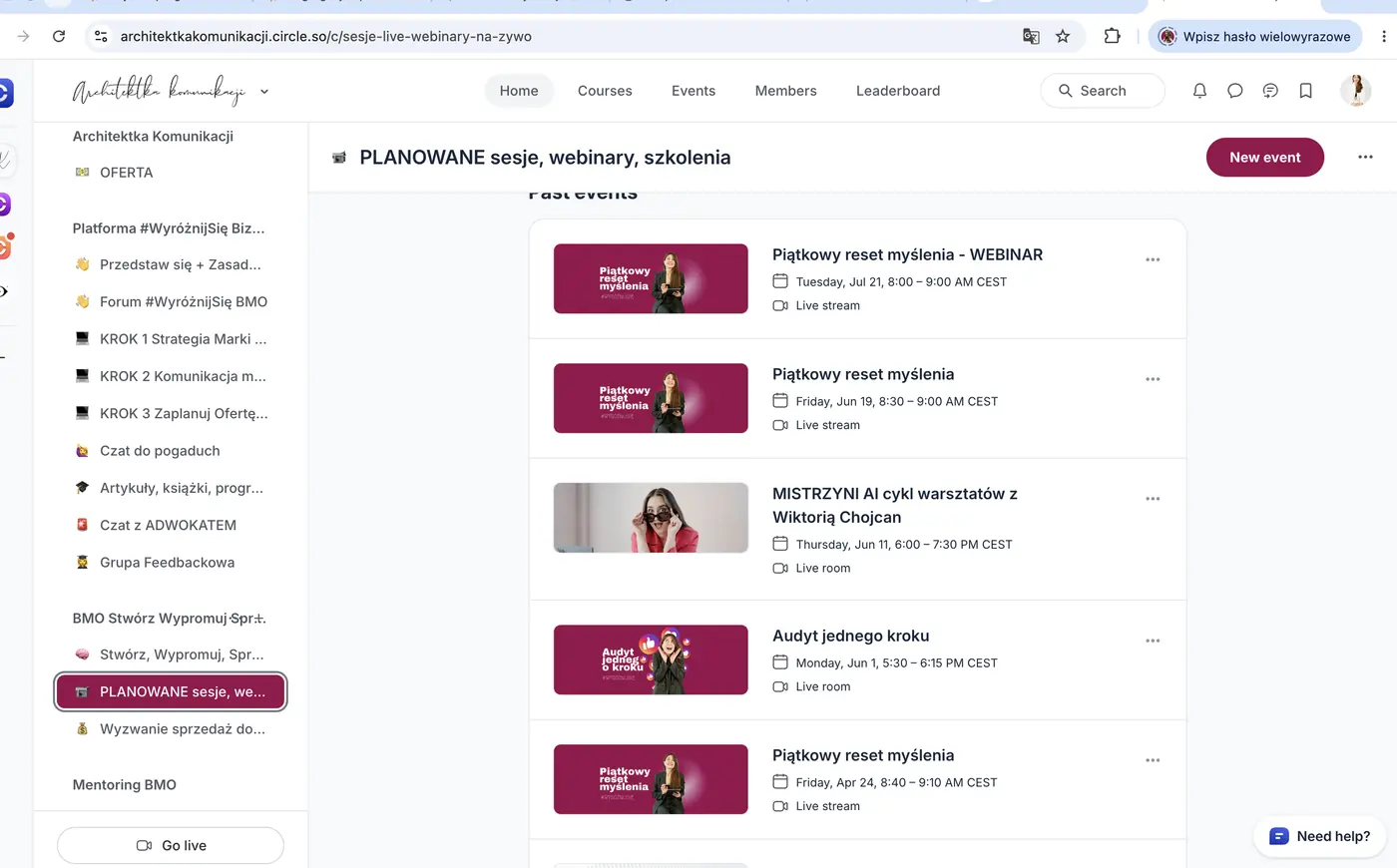Select PLANOWANE sesje, we... sidebar item

point(171,691)
